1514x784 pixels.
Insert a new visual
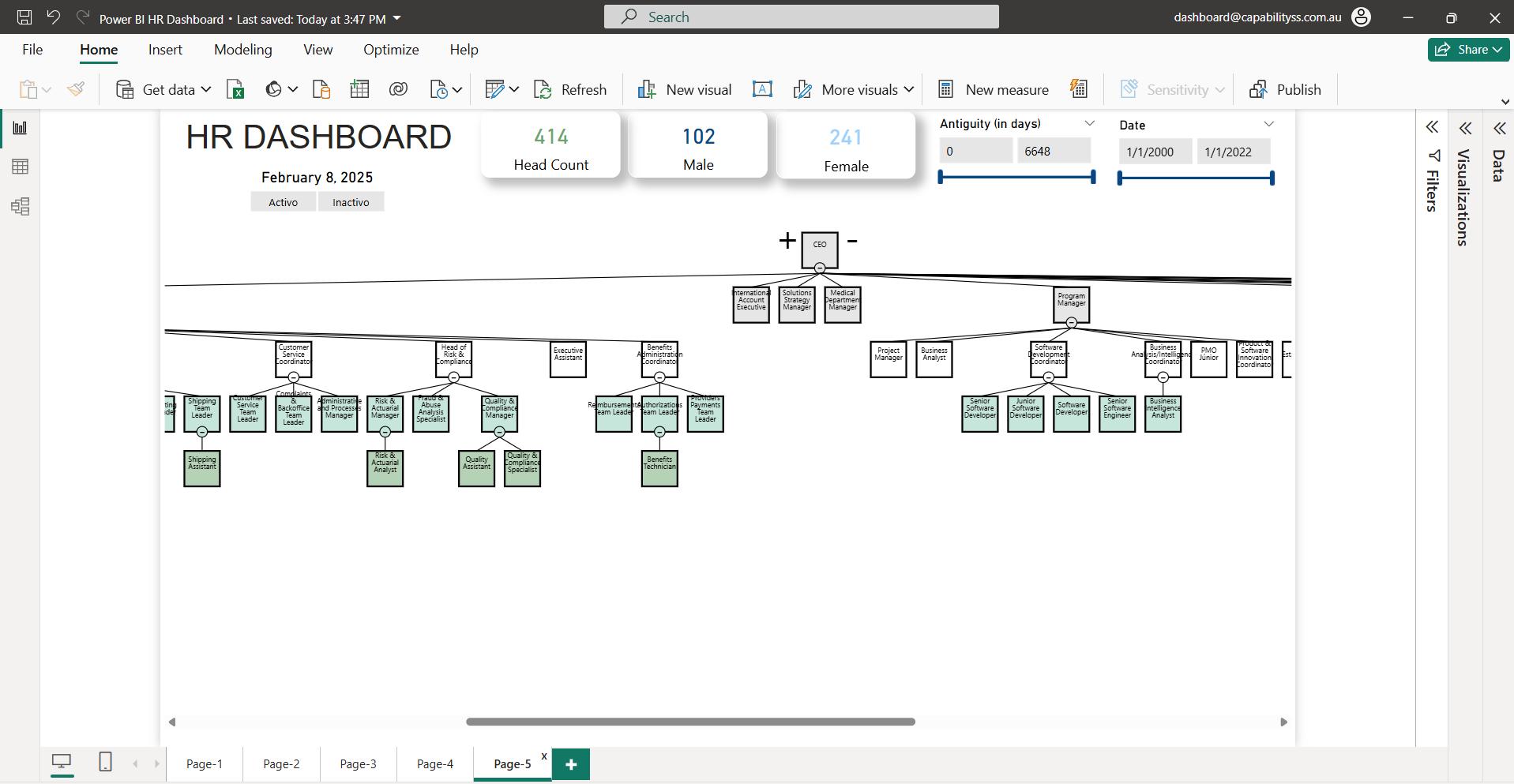pyautogui.click(x=684, y=88)
